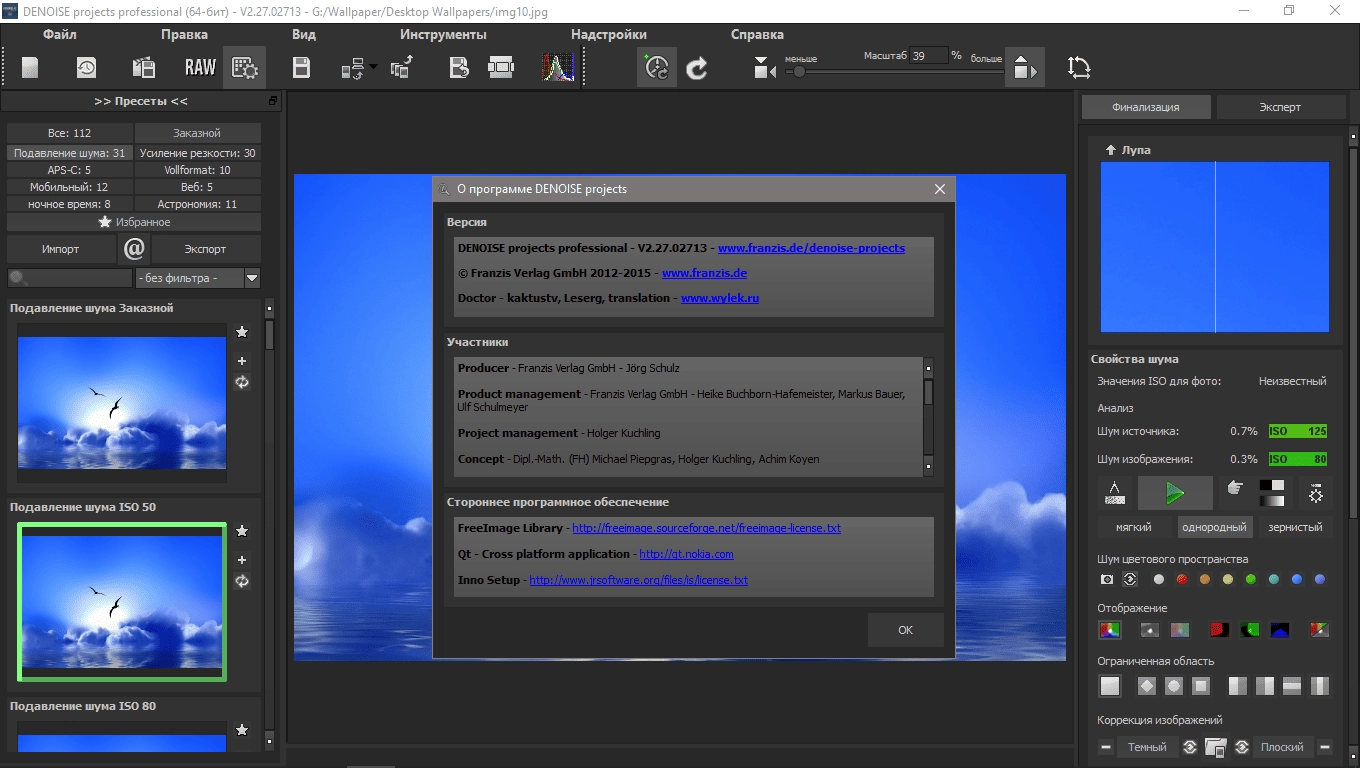
Task: Toggle the 'Усиление резкости: 30' filter
Action: coord(198,153)
